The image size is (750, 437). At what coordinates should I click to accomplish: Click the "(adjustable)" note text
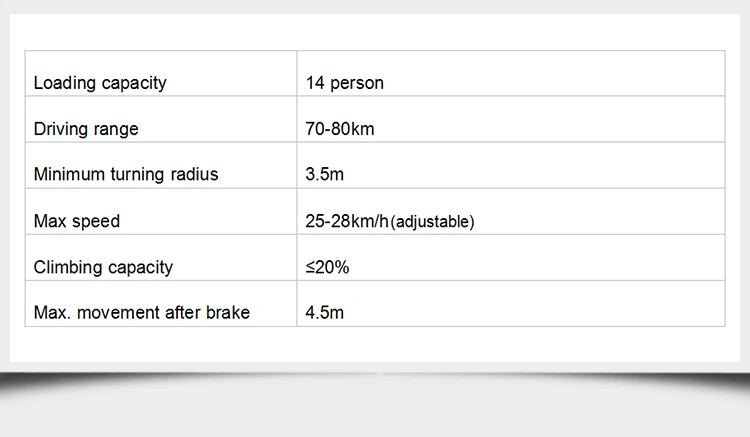point(432,222)
